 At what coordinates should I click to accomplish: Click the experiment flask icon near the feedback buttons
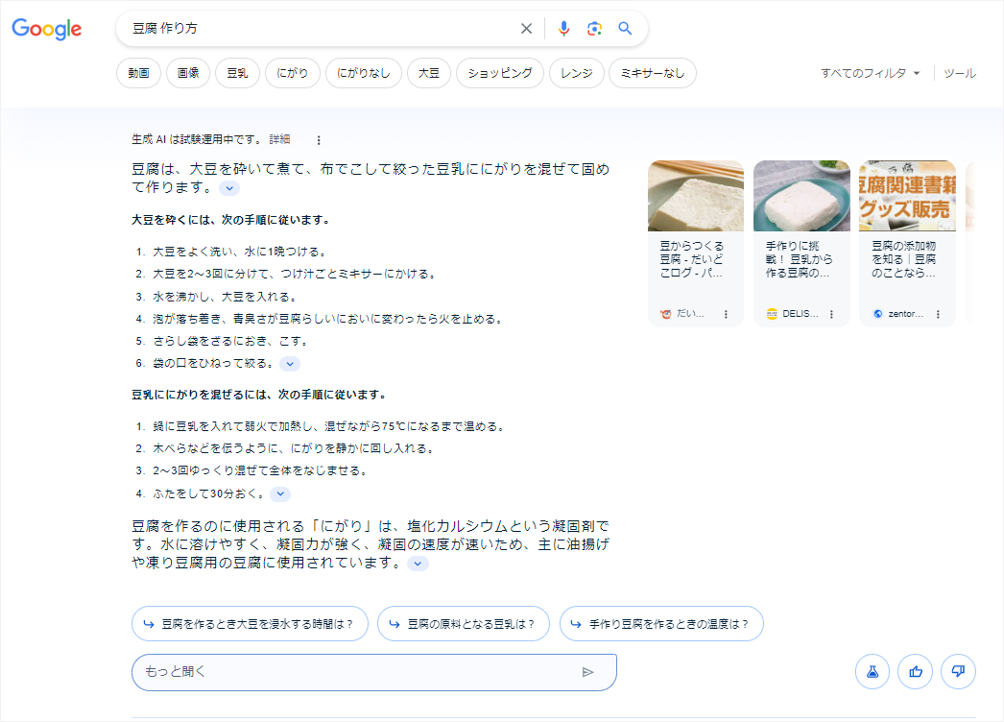(872, 671)
